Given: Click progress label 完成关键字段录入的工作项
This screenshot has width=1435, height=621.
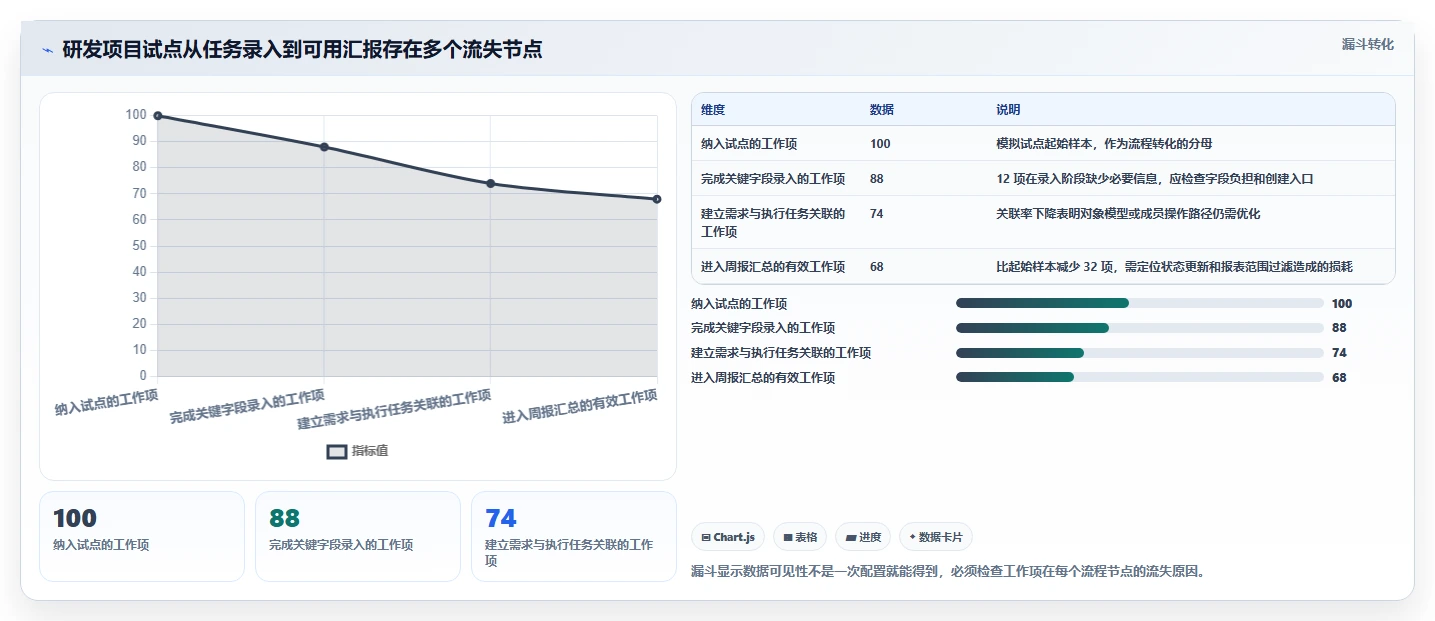Looking at the screenshot, I should coord(763,328).
